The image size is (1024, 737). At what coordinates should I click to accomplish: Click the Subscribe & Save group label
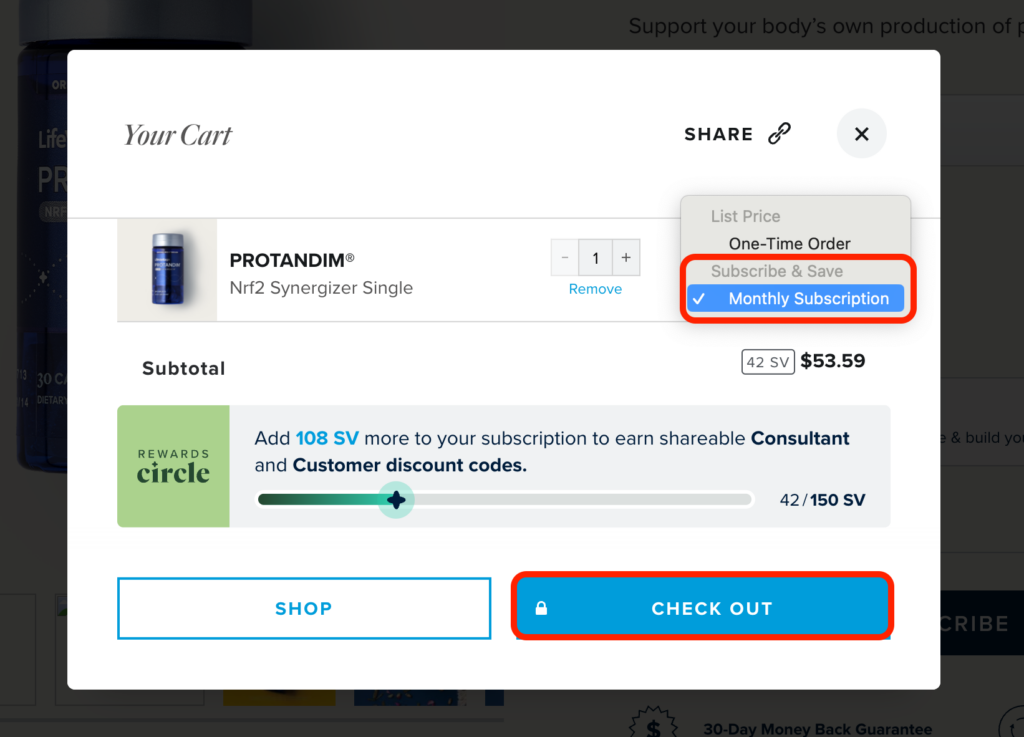coord(776,271)
